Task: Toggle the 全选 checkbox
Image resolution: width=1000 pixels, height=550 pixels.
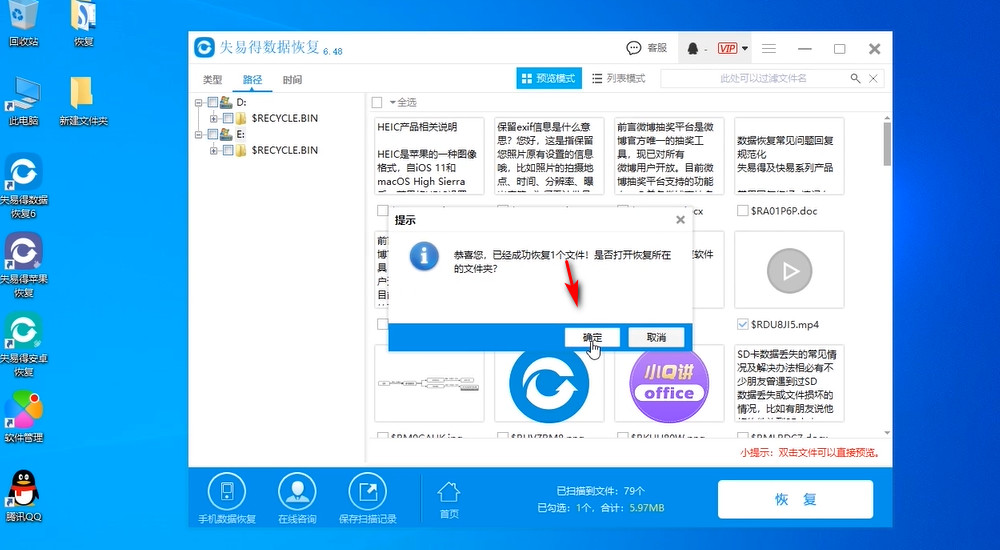Action: click(377, 102)
